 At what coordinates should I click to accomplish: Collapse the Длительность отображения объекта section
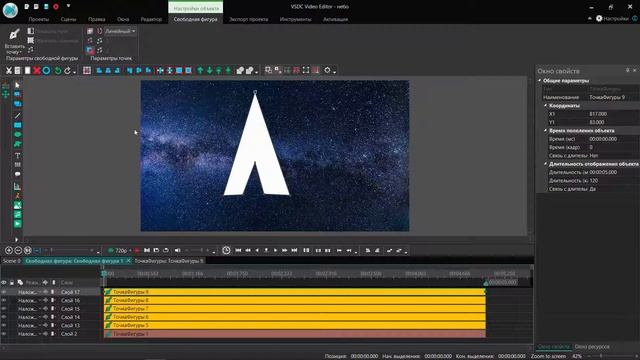545,164
